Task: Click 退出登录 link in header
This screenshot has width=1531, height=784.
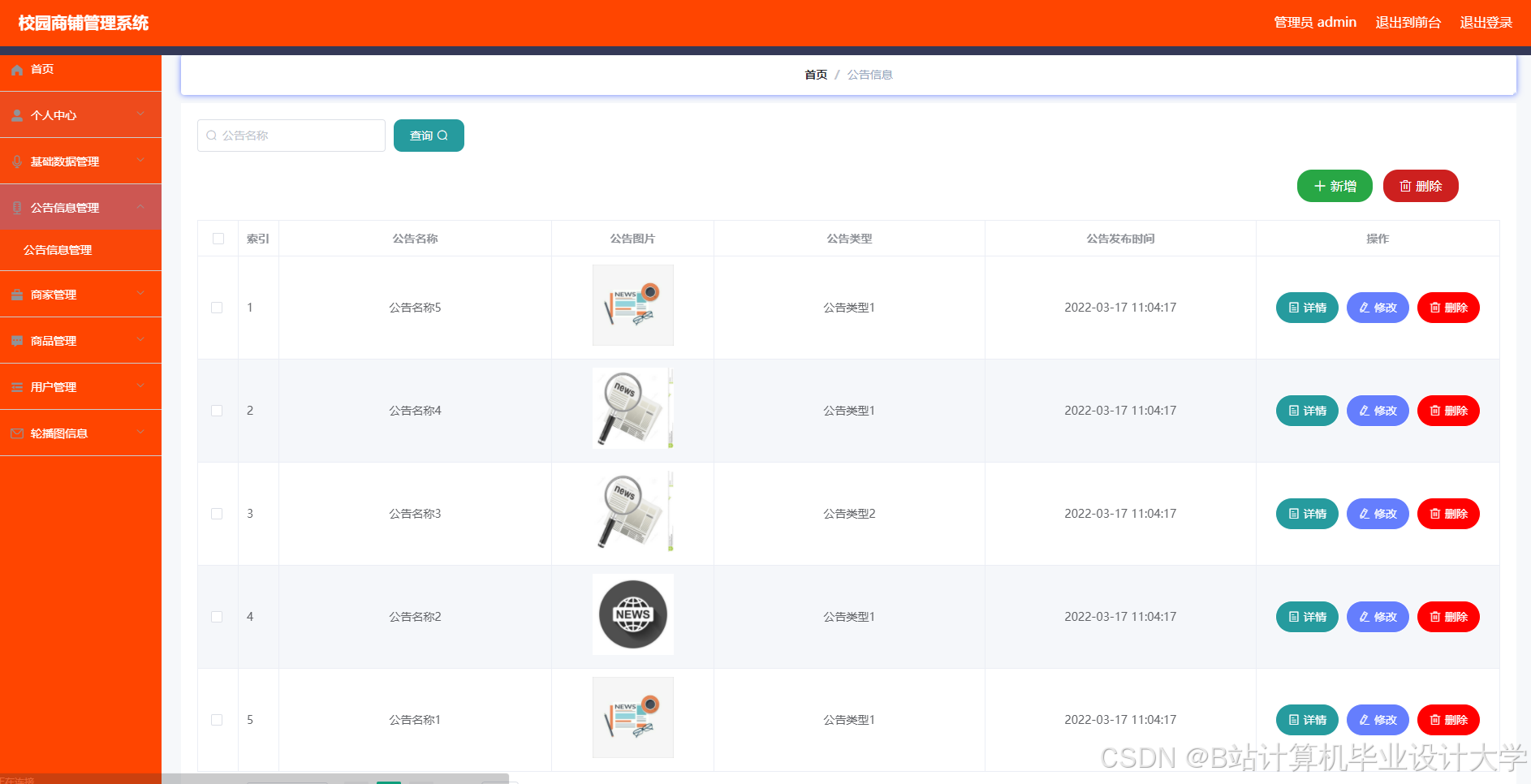Action: pos(1486,23)
